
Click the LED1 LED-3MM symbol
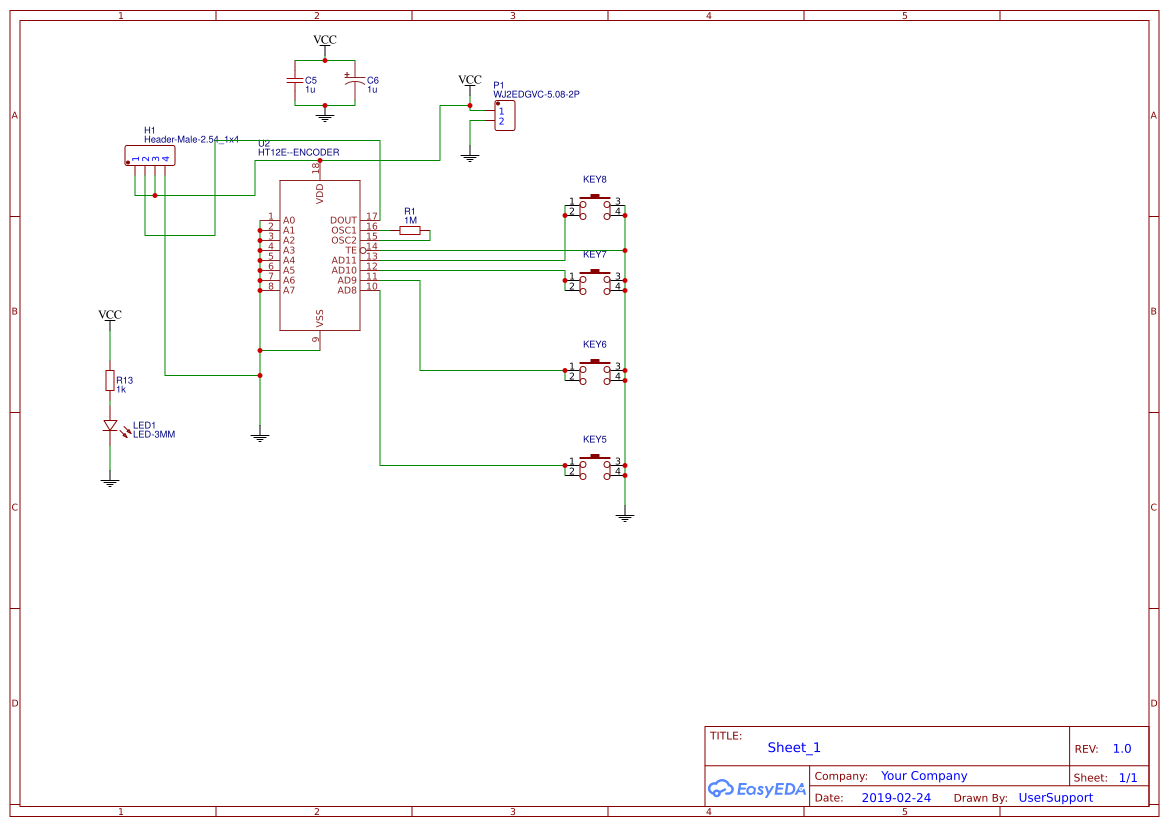point(110,425)
